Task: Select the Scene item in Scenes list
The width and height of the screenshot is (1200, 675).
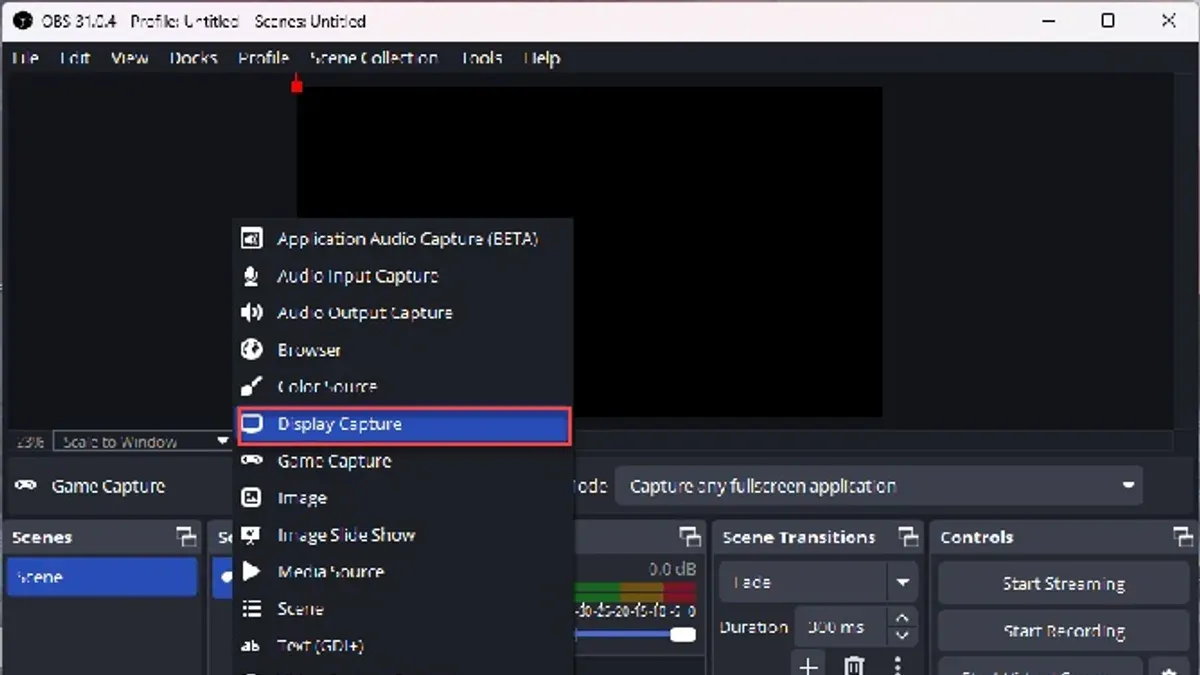Action: click(x=102, y=577)
